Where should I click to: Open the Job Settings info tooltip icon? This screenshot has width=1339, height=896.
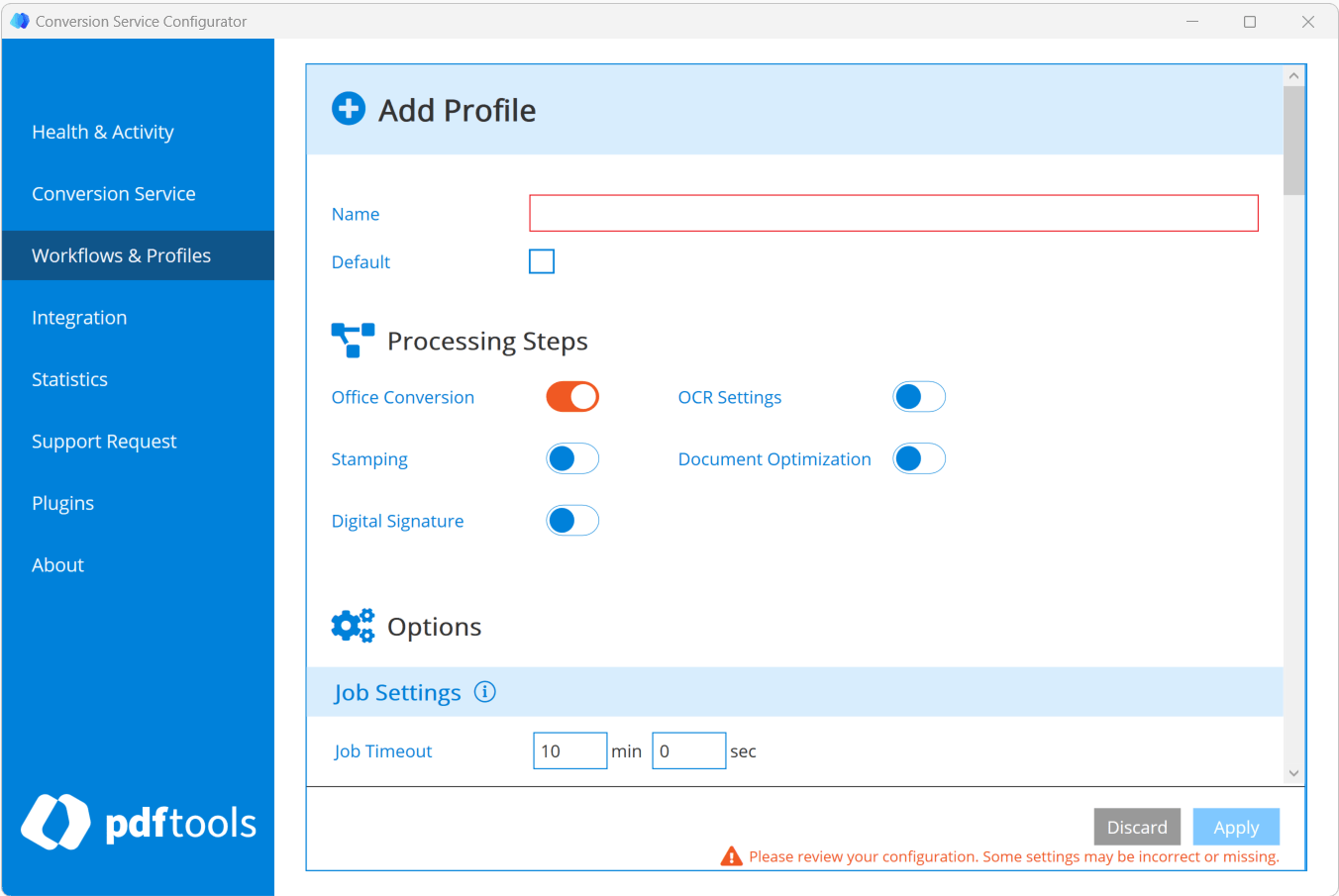coord(485,691)
